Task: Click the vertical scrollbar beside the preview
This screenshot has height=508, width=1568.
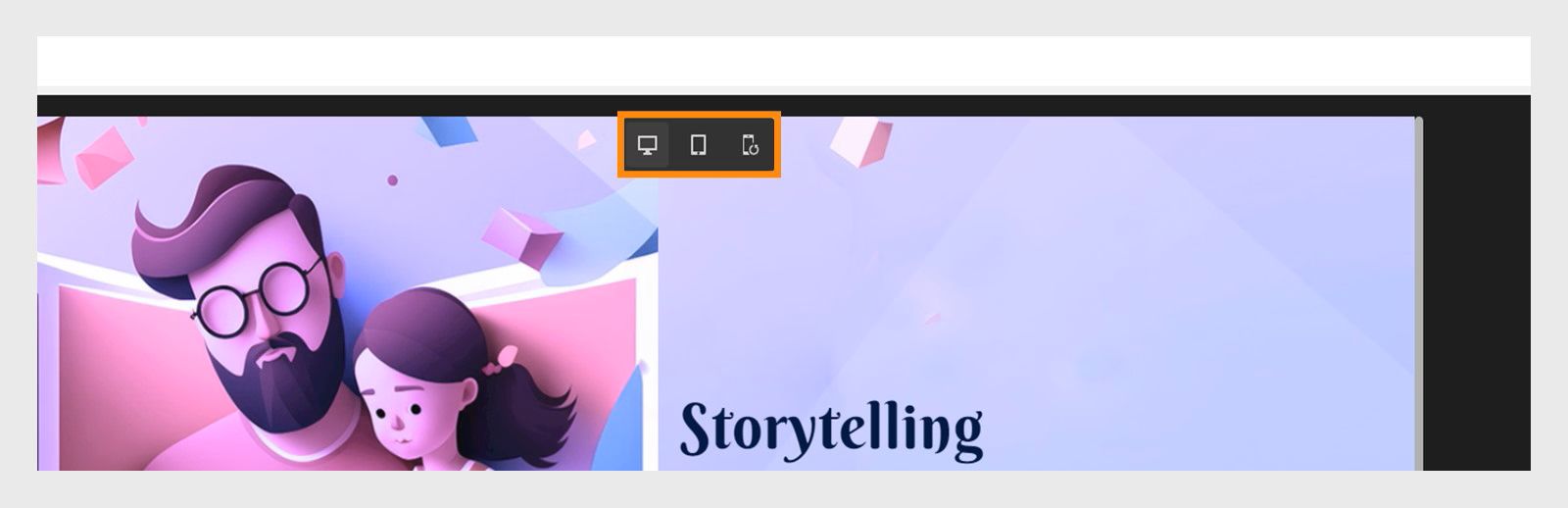Action: (x=1418, y=293)
